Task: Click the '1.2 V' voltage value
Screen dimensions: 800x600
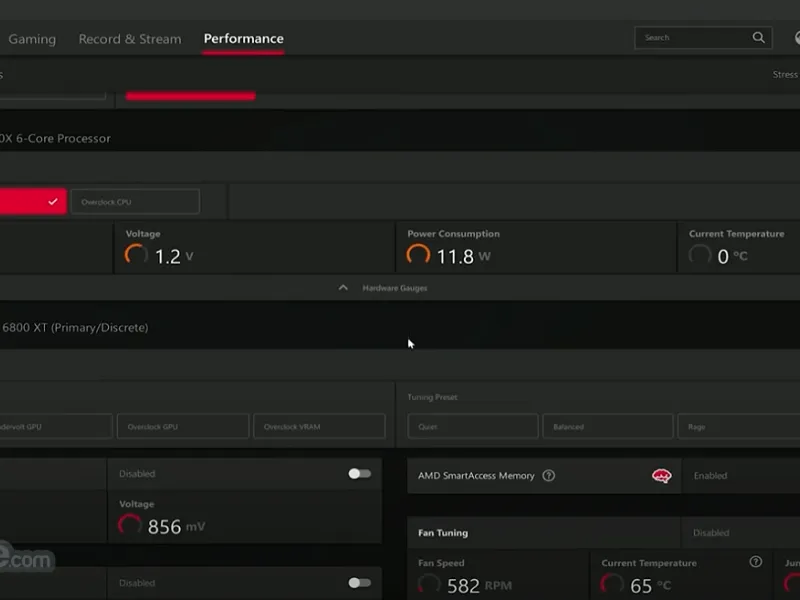Action: tap(174, 256)
